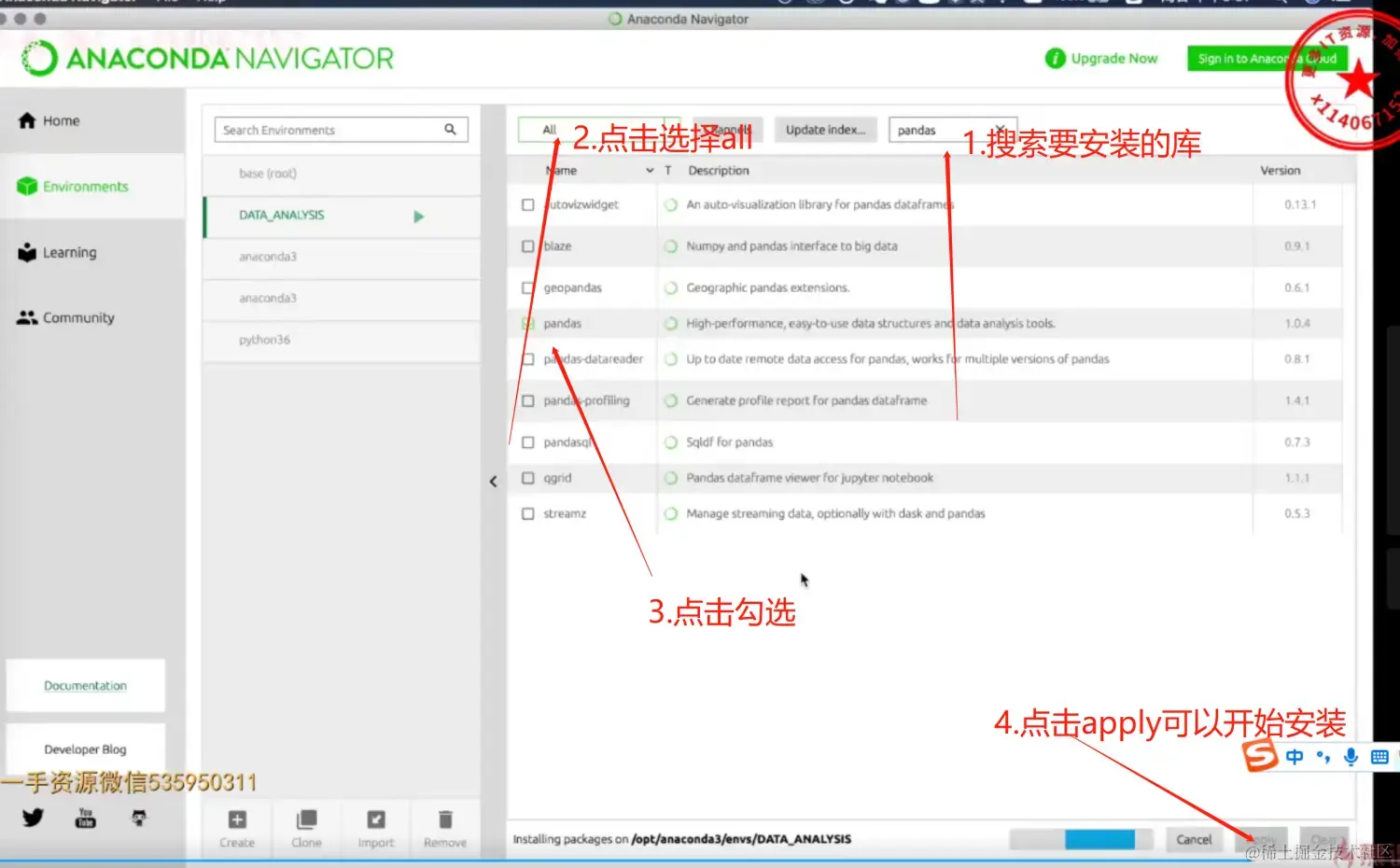1400x868 pixels.
Task: Click the Update index button
Action: [825, 130]
